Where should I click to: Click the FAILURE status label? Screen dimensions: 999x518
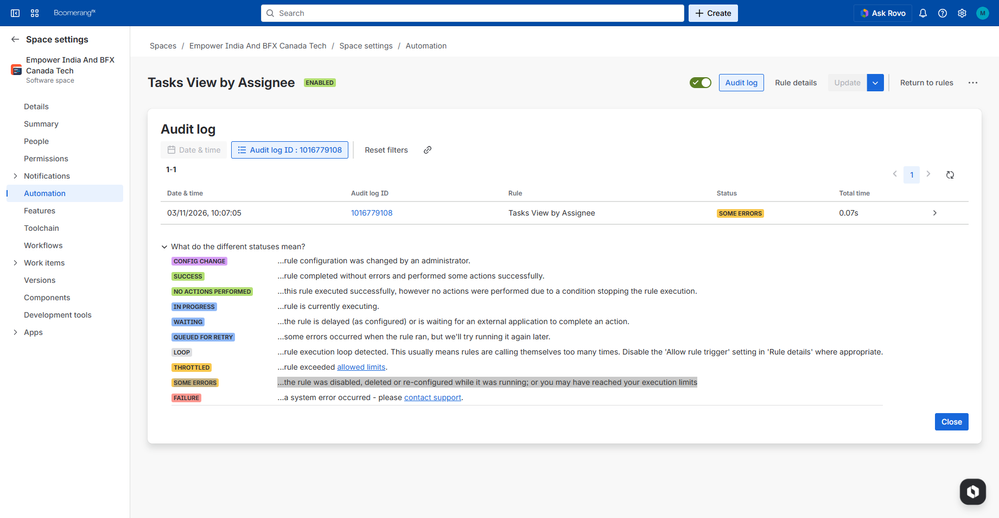(186, 398)
